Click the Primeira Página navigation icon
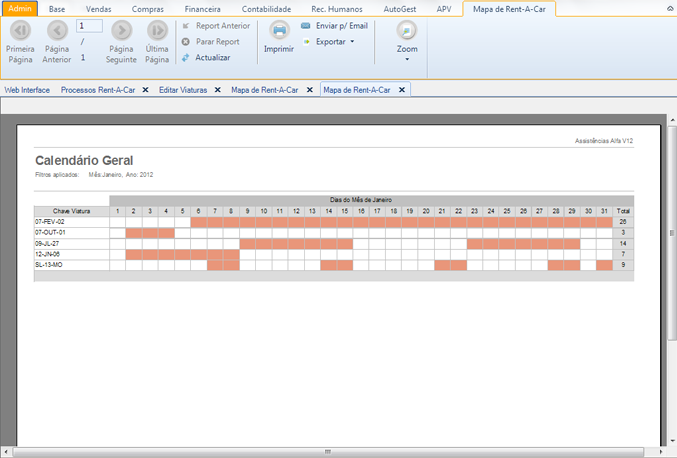677x458 pixels. point(20,30)
